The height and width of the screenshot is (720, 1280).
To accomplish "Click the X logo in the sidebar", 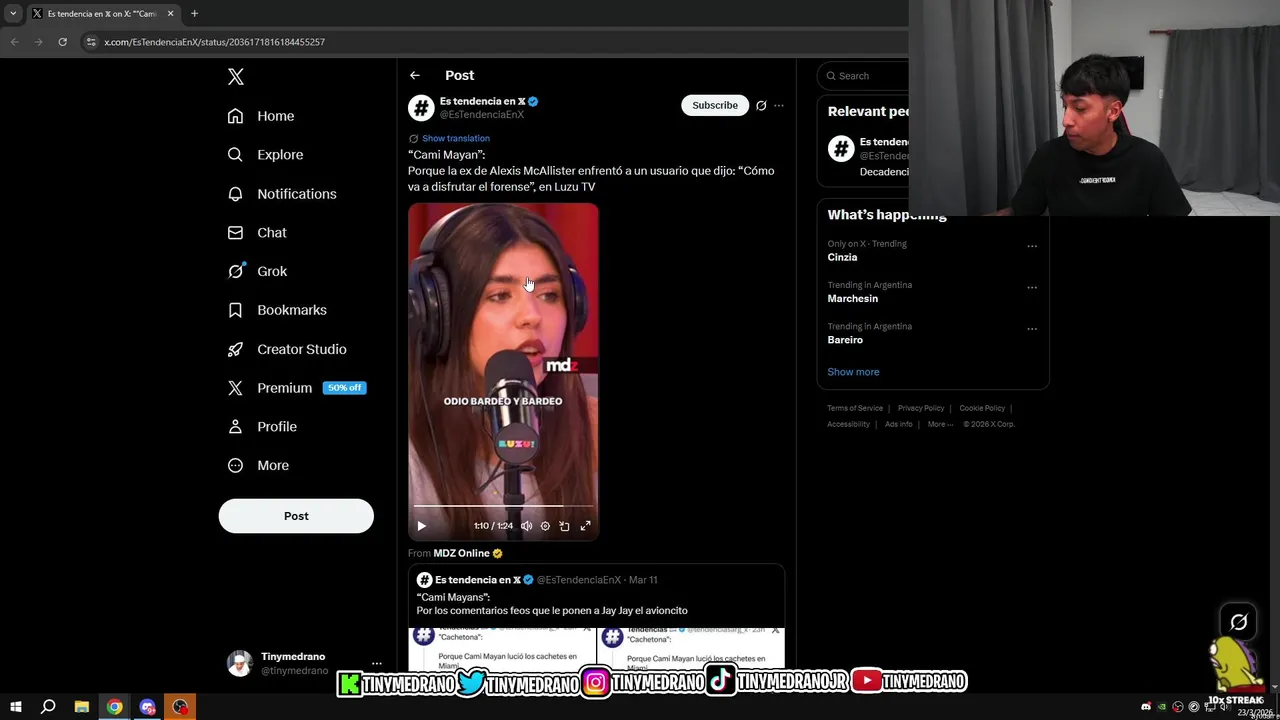I will [x=236, y=77].
